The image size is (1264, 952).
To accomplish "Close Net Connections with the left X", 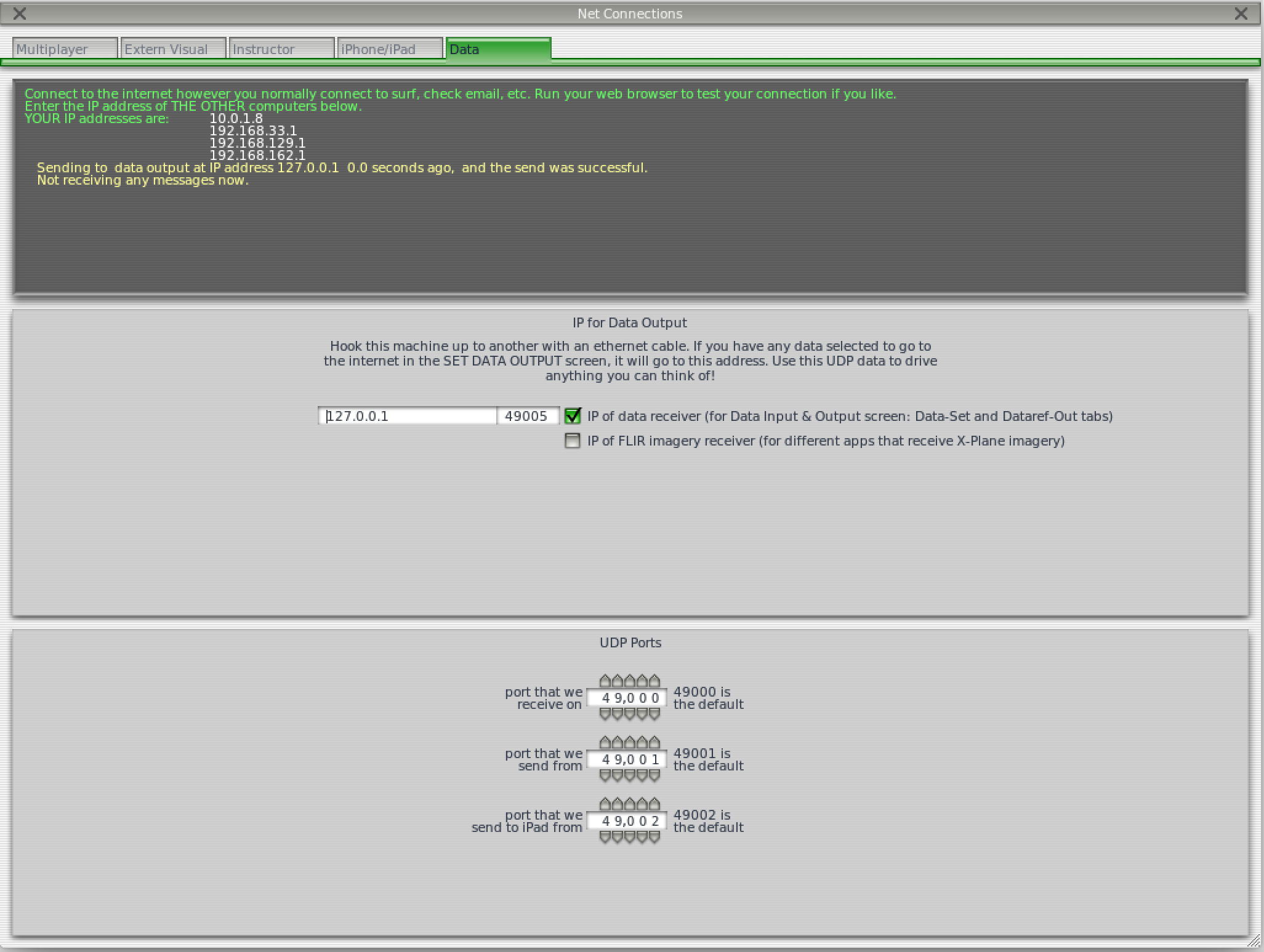I will click(19, 13).
